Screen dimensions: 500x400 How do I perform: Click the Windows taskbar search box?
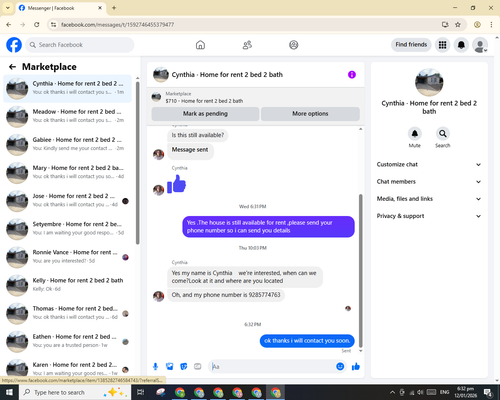75,392
